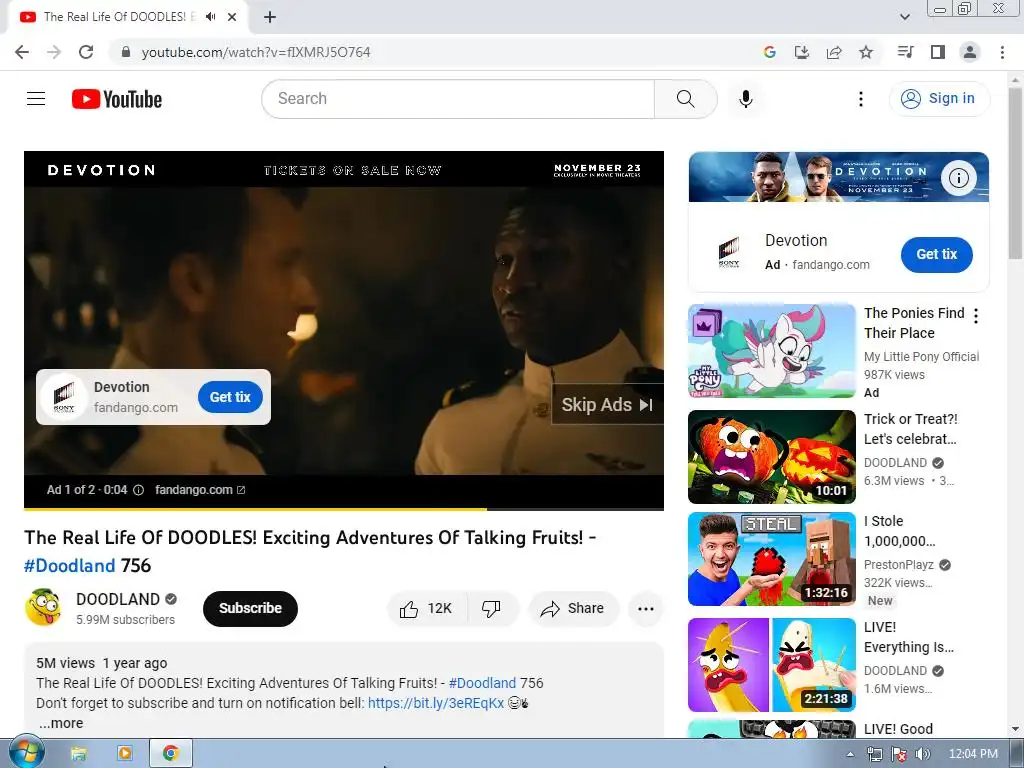Open YouTube settings three-dot menu

tap(861, 99)
